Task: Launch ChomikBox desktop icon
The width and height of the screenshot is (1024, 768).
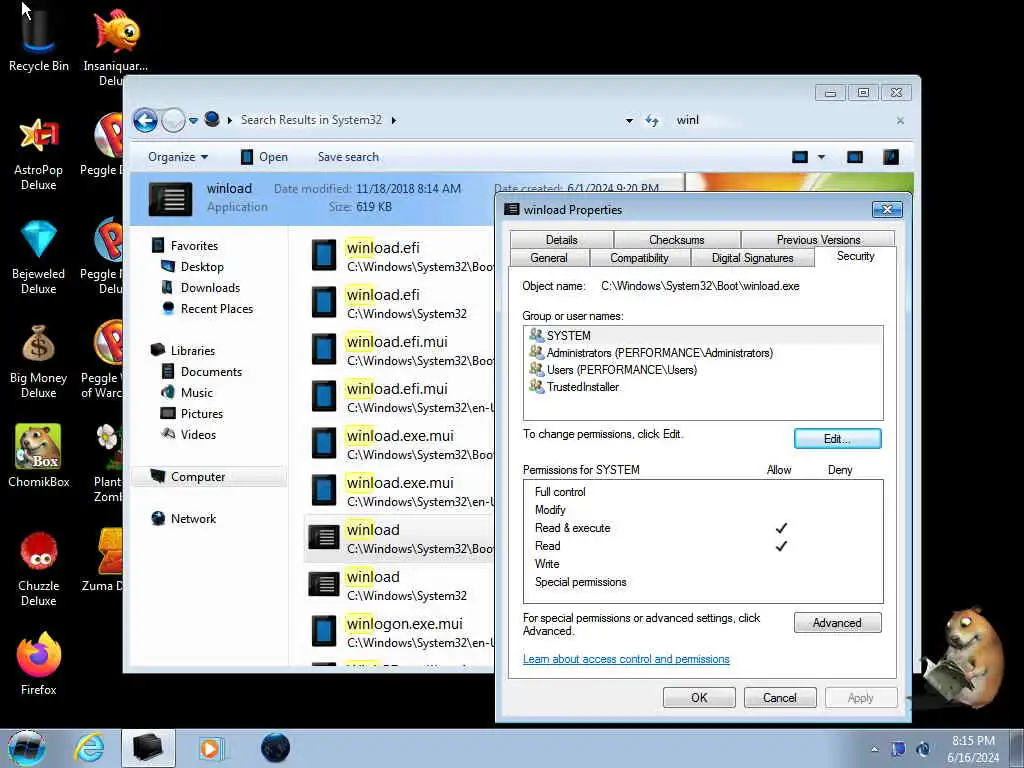Action: point(39,456)
